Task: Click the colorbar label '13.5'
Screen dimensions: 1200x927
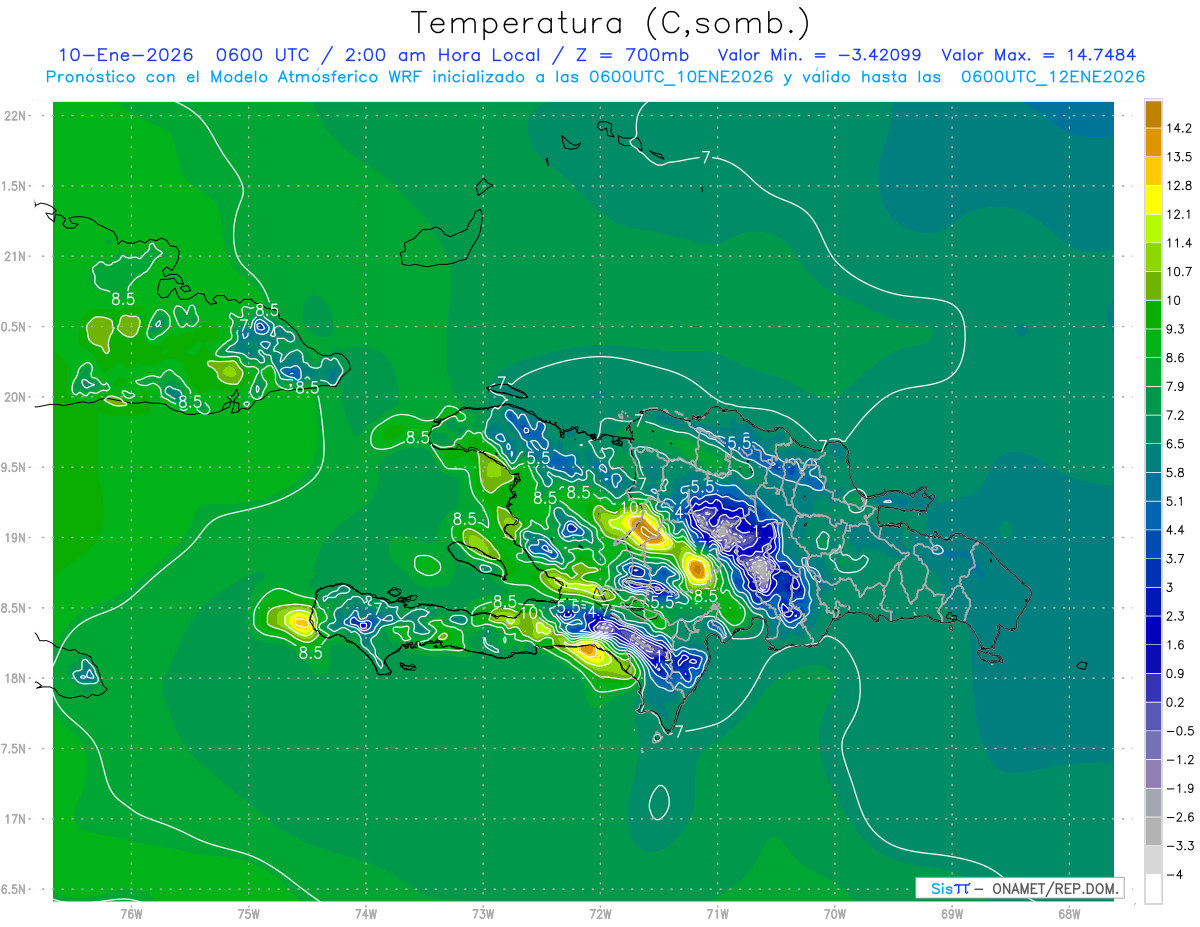Action: point(1179,157)
